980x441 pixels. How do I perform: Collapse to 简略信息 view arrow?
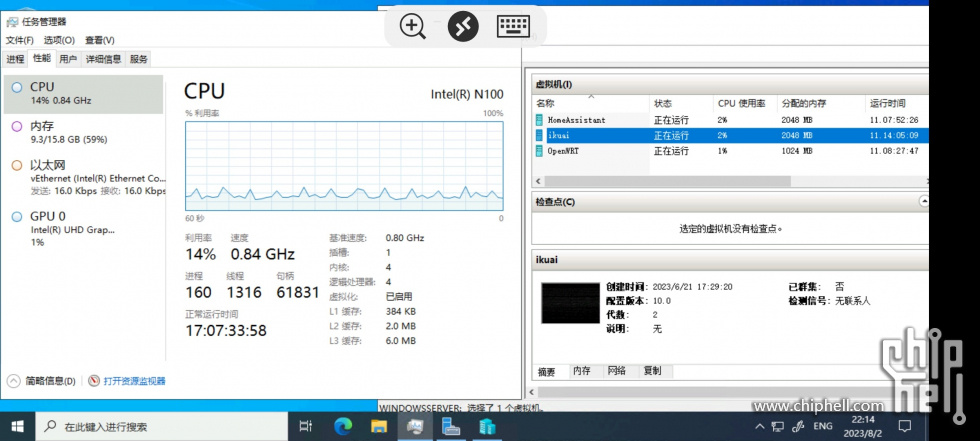point(13,380)
